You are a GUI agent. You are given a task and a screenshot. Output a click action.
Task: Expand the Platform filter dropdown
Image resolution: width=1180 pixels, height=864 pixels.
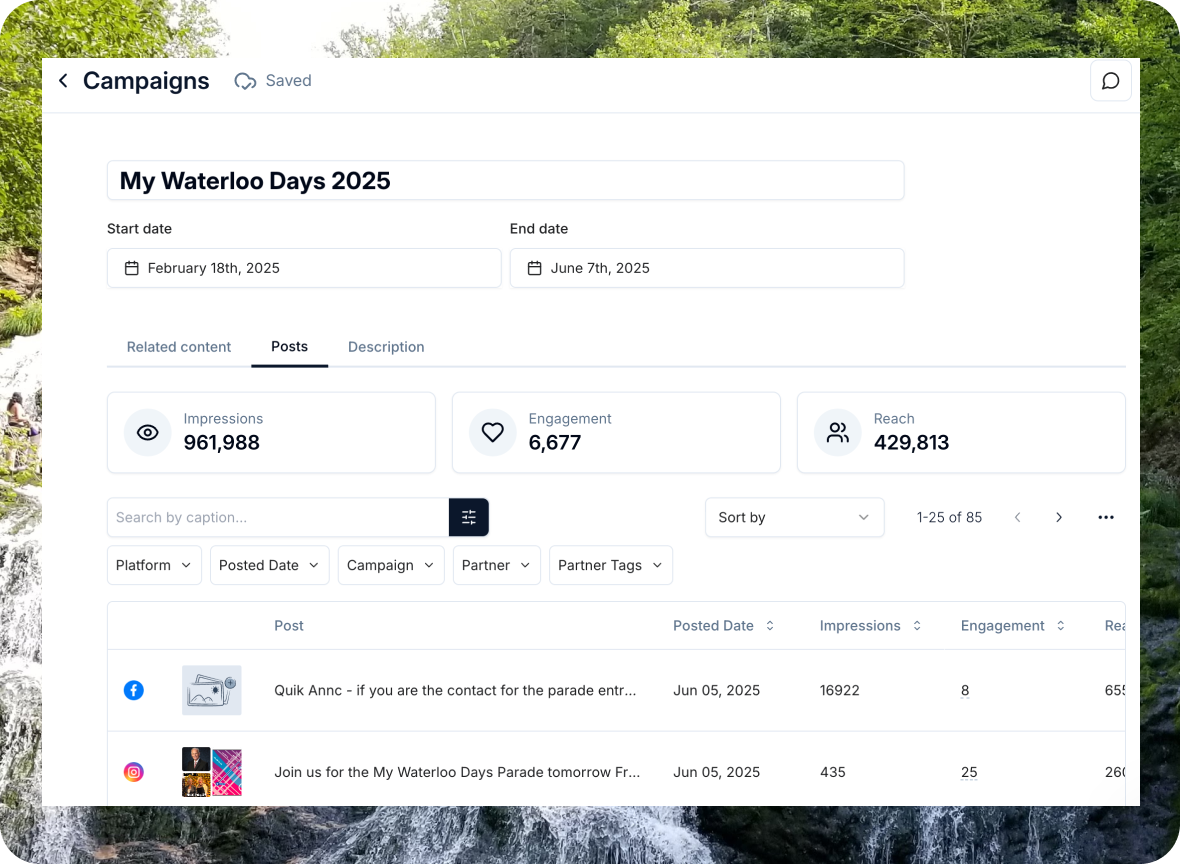point(154,565)
